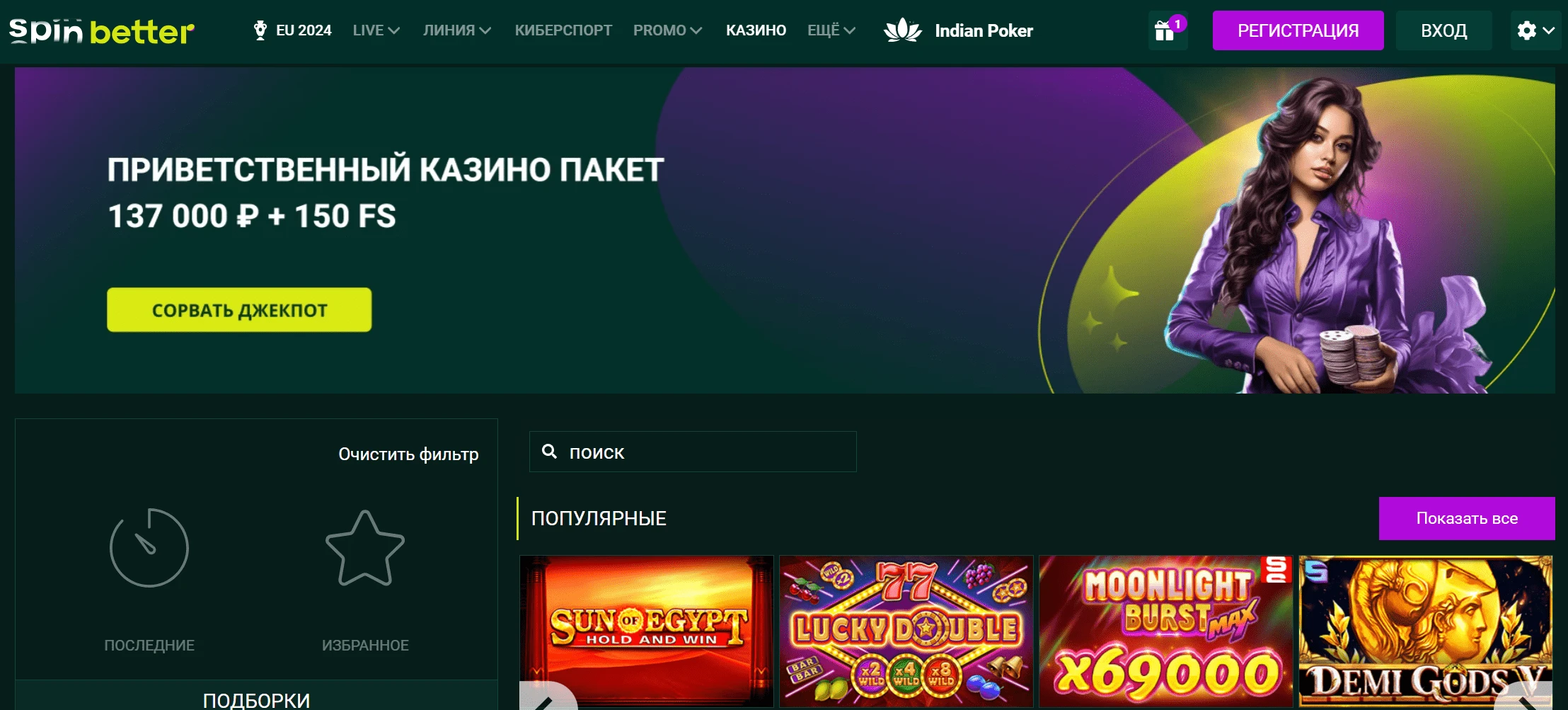Go to the Spinbetter logo home
Viewport: 1568px width, 710px height.
pyautogui.click(x=101, y=31)
